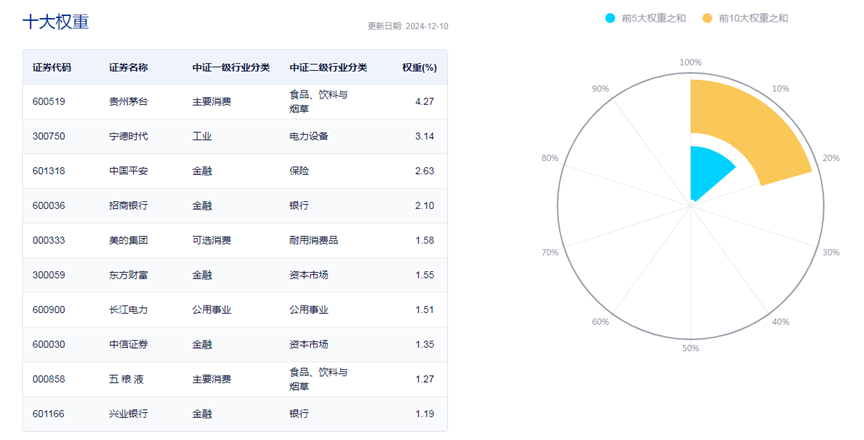864x440 pixels.
Task: Click weight value 3.14
Action: point(424,136)
